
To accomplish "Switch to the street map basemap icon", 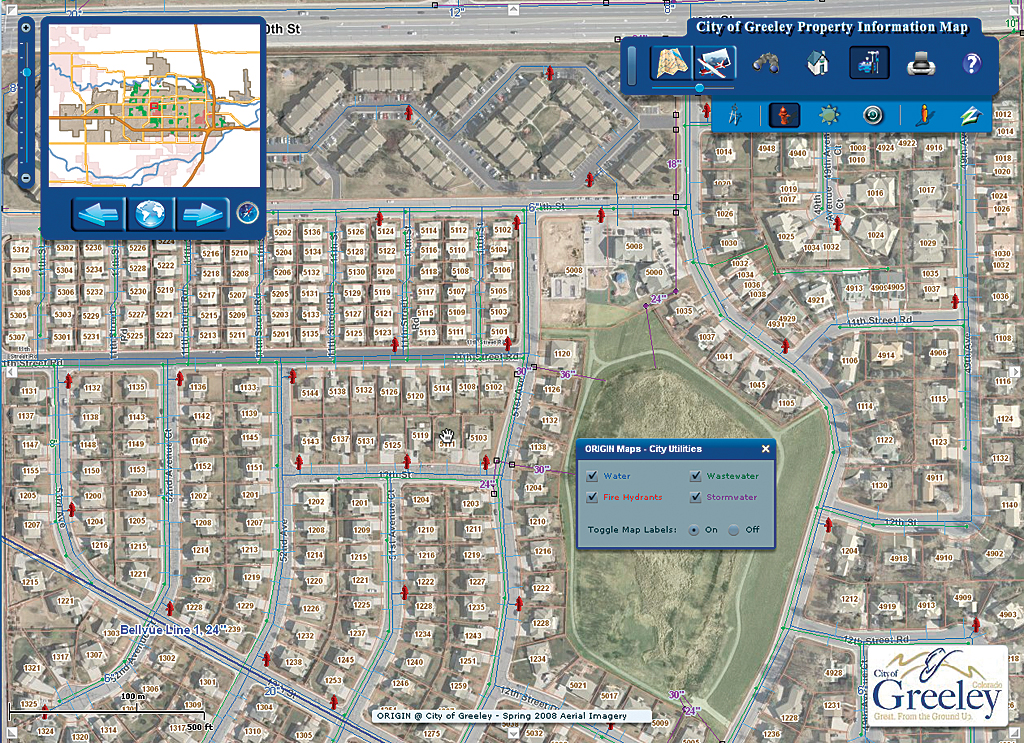I will coord(672,63).
